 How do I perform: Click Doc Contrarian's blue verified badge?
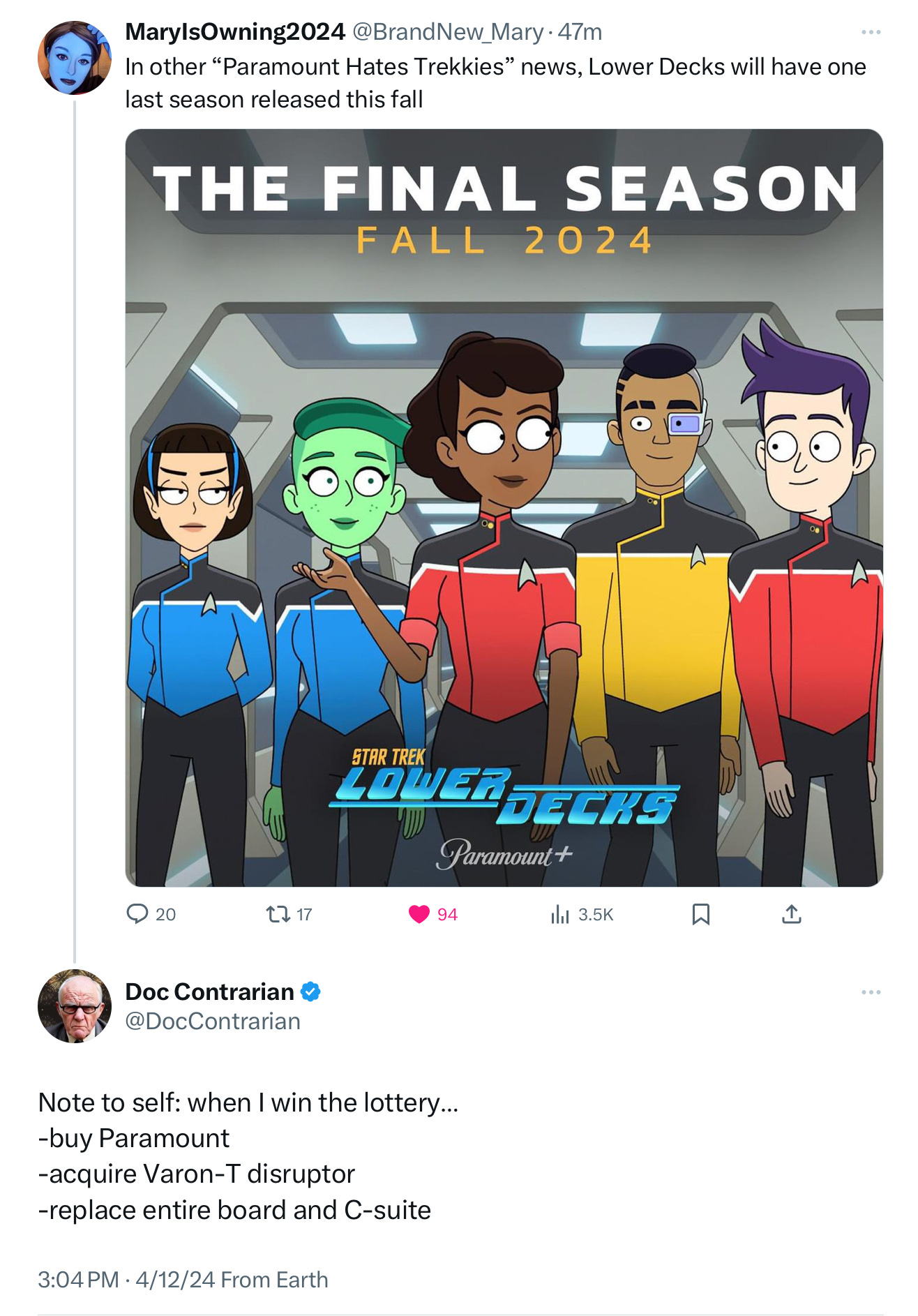(x=310, y=992)
